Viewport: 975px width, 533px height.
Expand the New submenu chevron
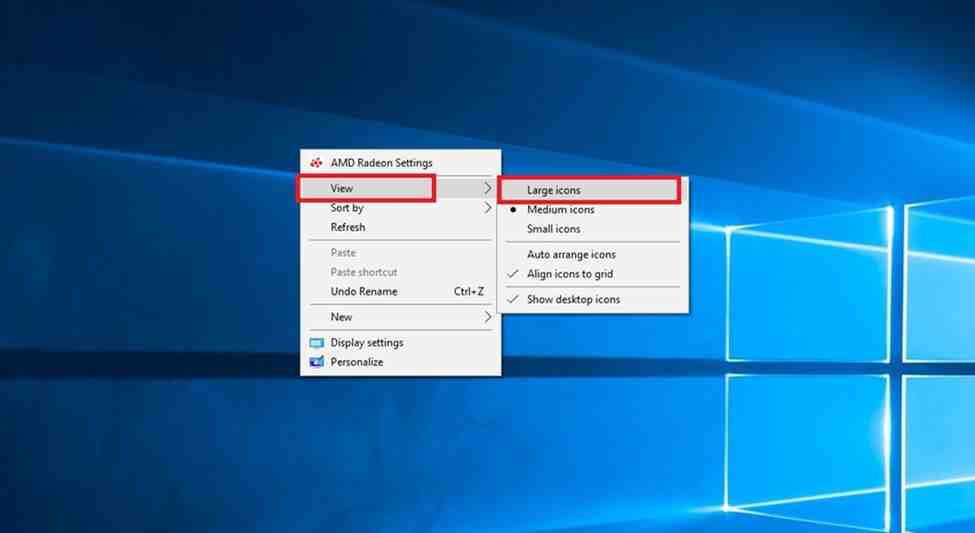click(488, 317)
